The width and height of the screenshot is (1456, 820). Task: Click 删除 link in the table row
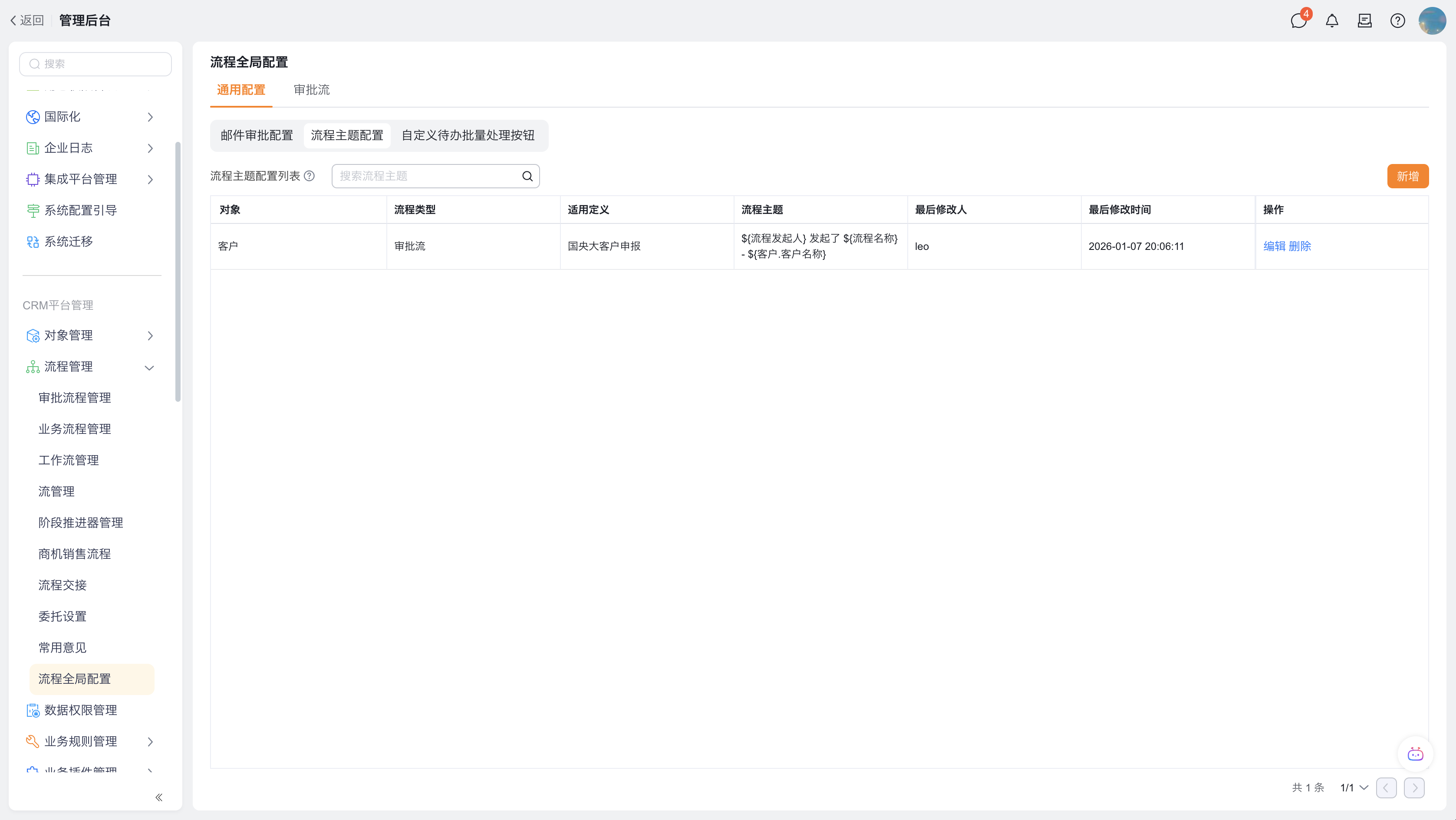pyautogui.click(x=1299, y=246)
